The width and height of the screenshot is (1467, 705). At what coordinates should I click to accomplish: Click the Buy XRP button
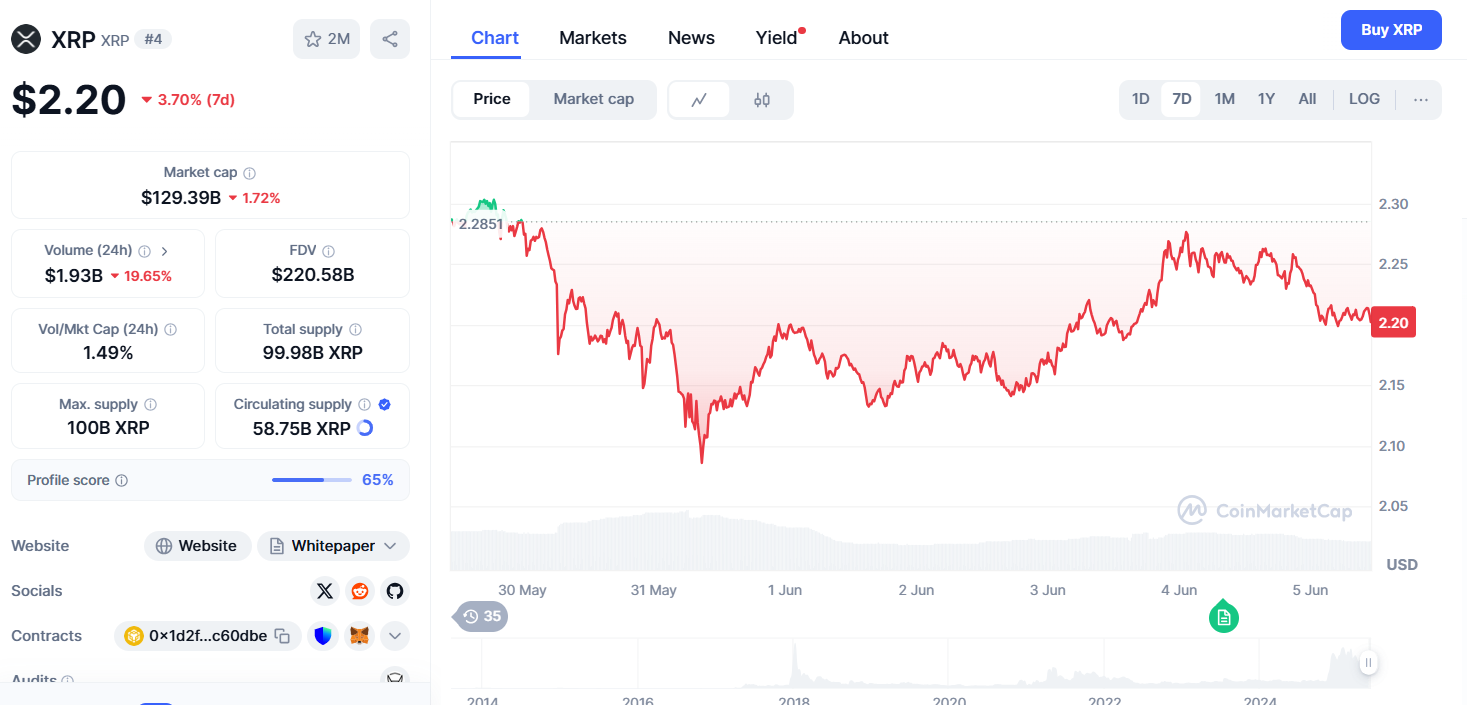pos(1391,30)
